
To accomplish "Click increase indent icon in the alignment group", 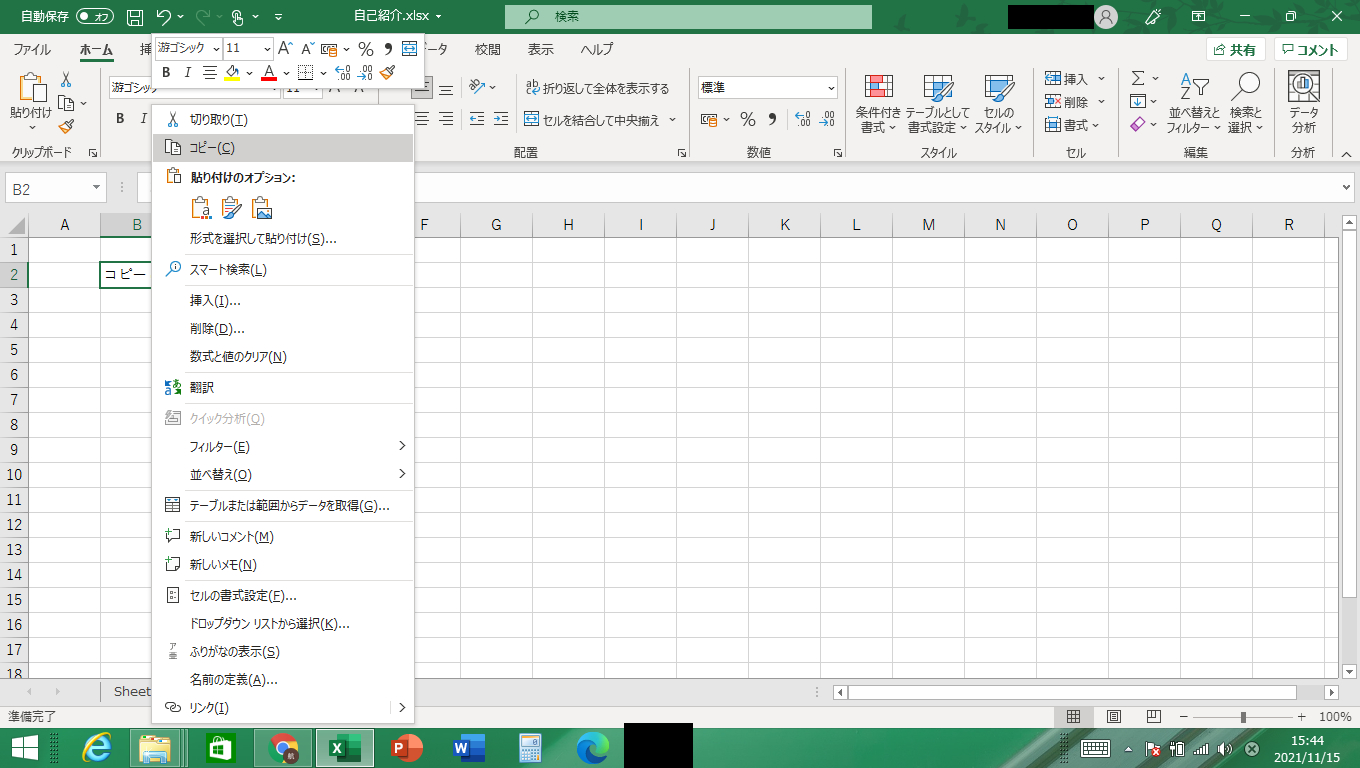I will click(499, 119).
